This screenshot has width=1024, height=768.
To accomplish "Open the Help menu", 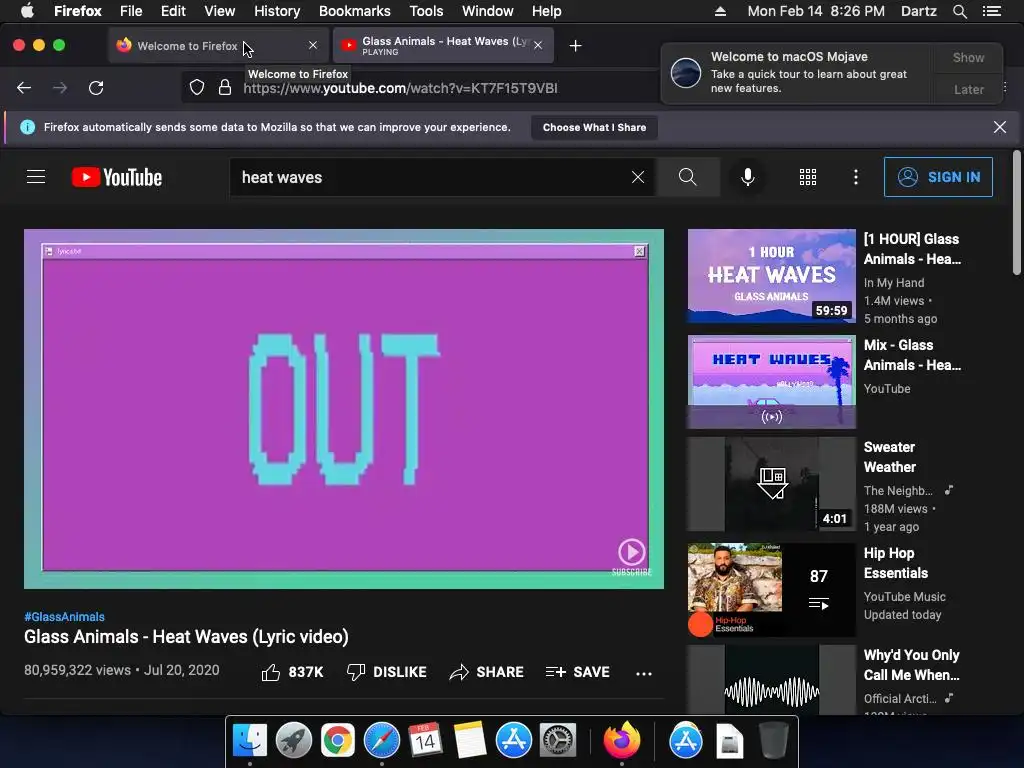I will 547,11.
